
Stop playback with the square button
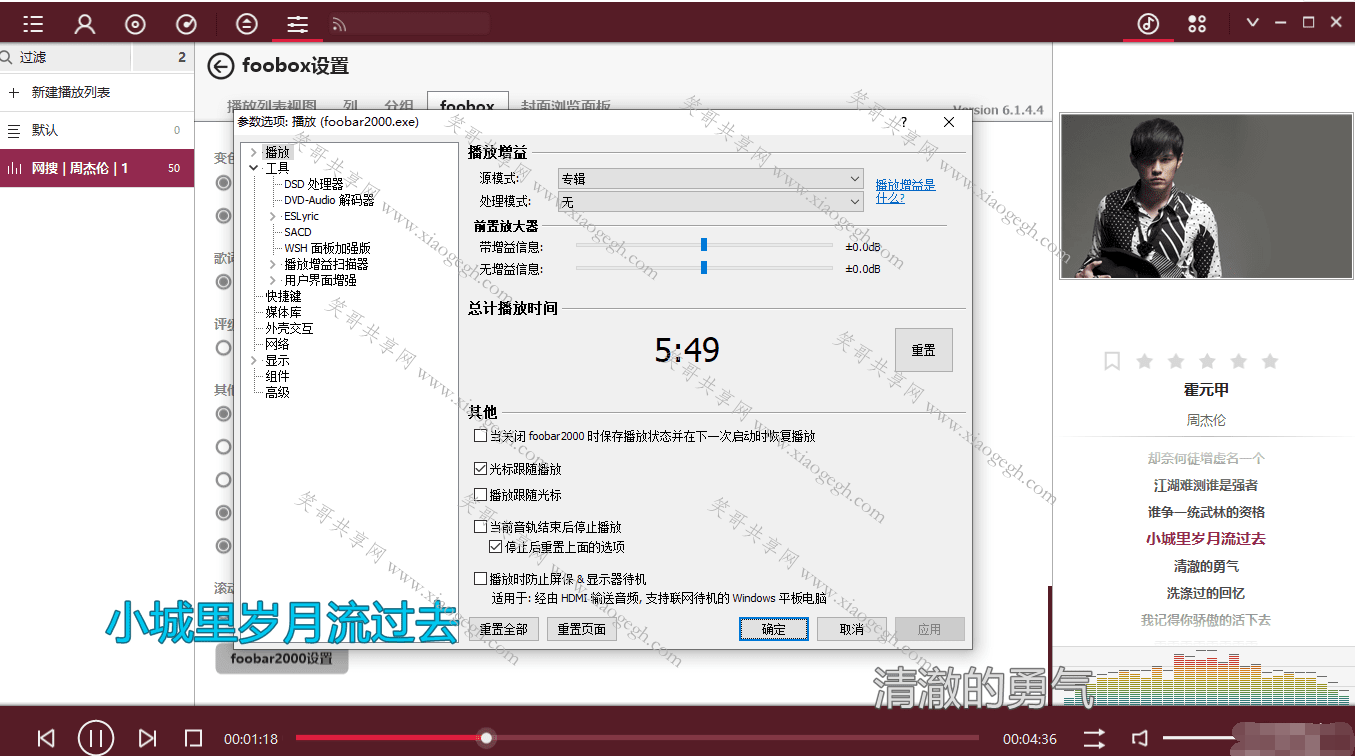click(194, 738)
